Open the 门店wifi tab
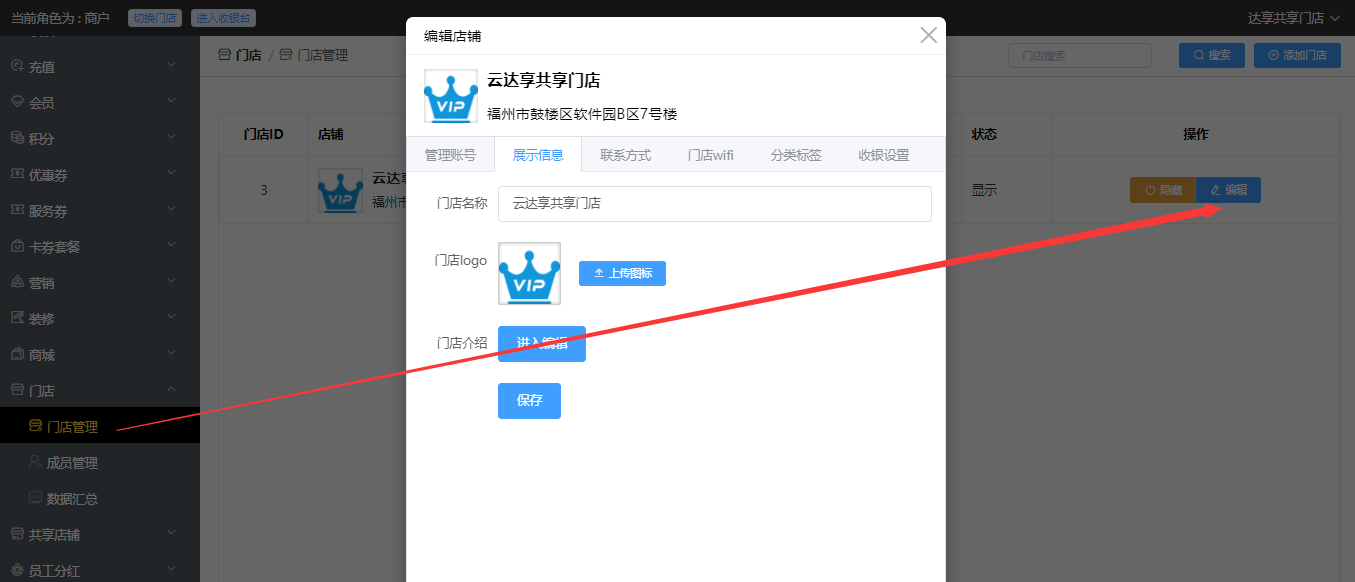 coord(710,155)
